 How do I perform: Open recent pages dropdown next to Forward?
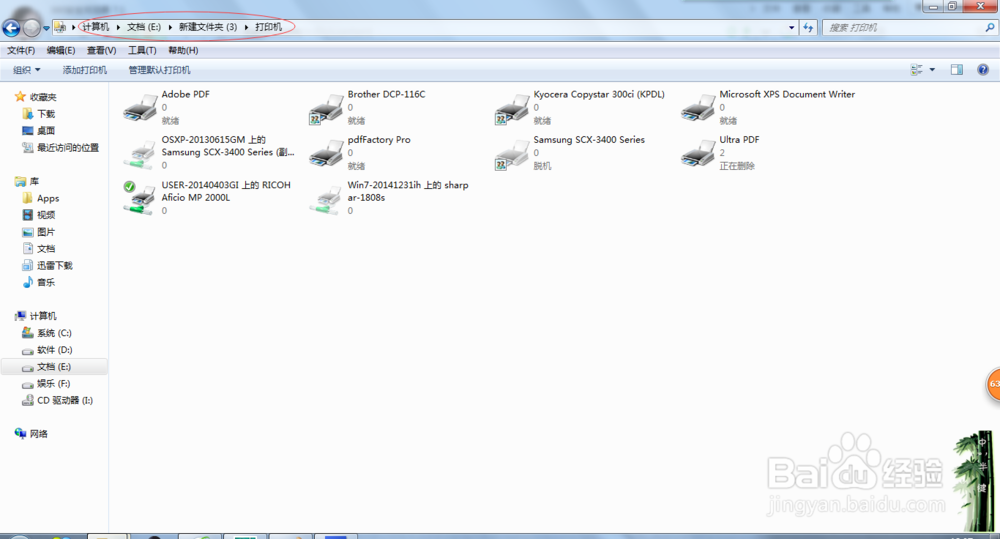[46, 28]
